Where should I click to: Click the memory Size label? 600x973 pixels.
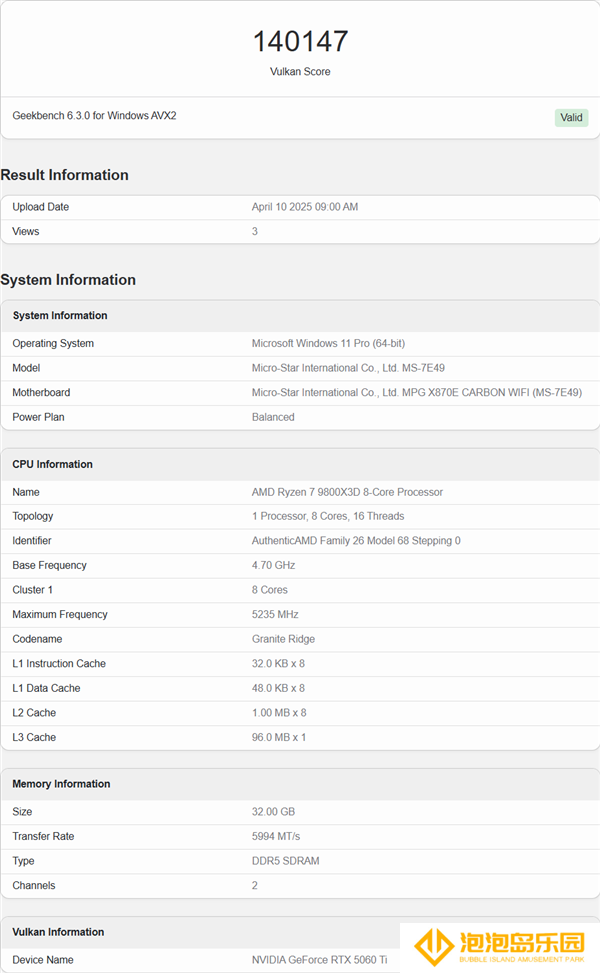click(22, 812)
